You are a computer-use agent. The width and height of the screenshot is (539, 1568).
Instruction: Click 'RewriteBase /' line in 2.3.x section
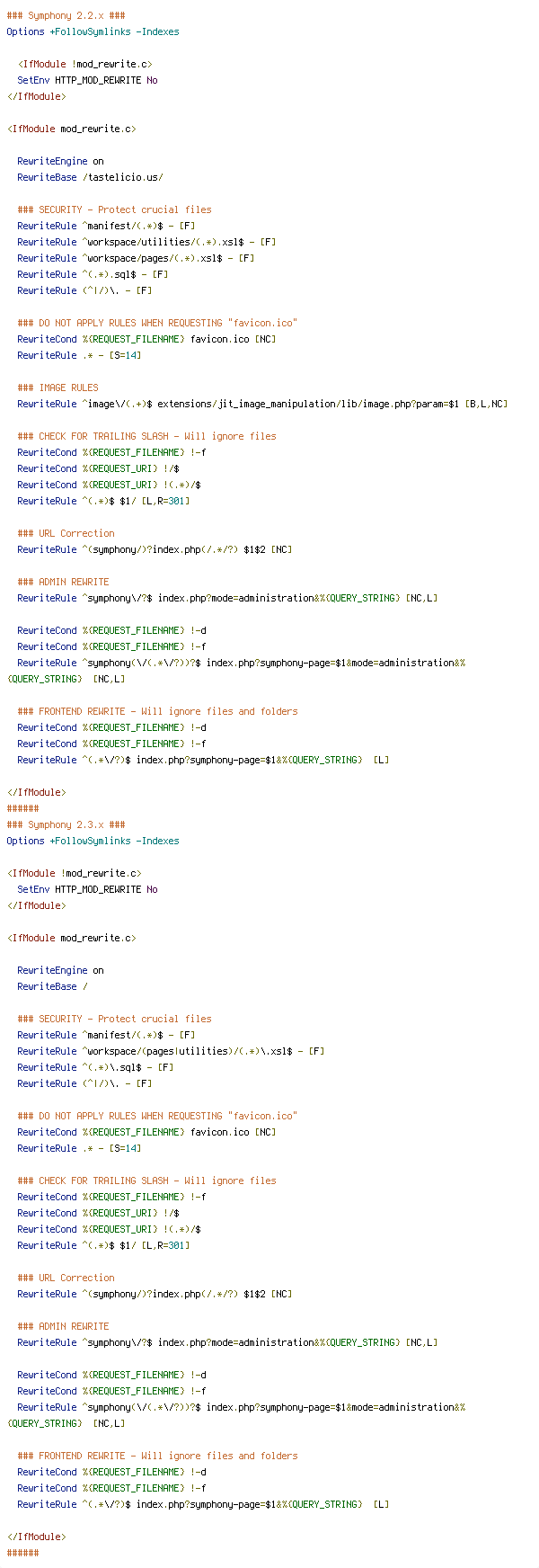(x=52, y=986)
